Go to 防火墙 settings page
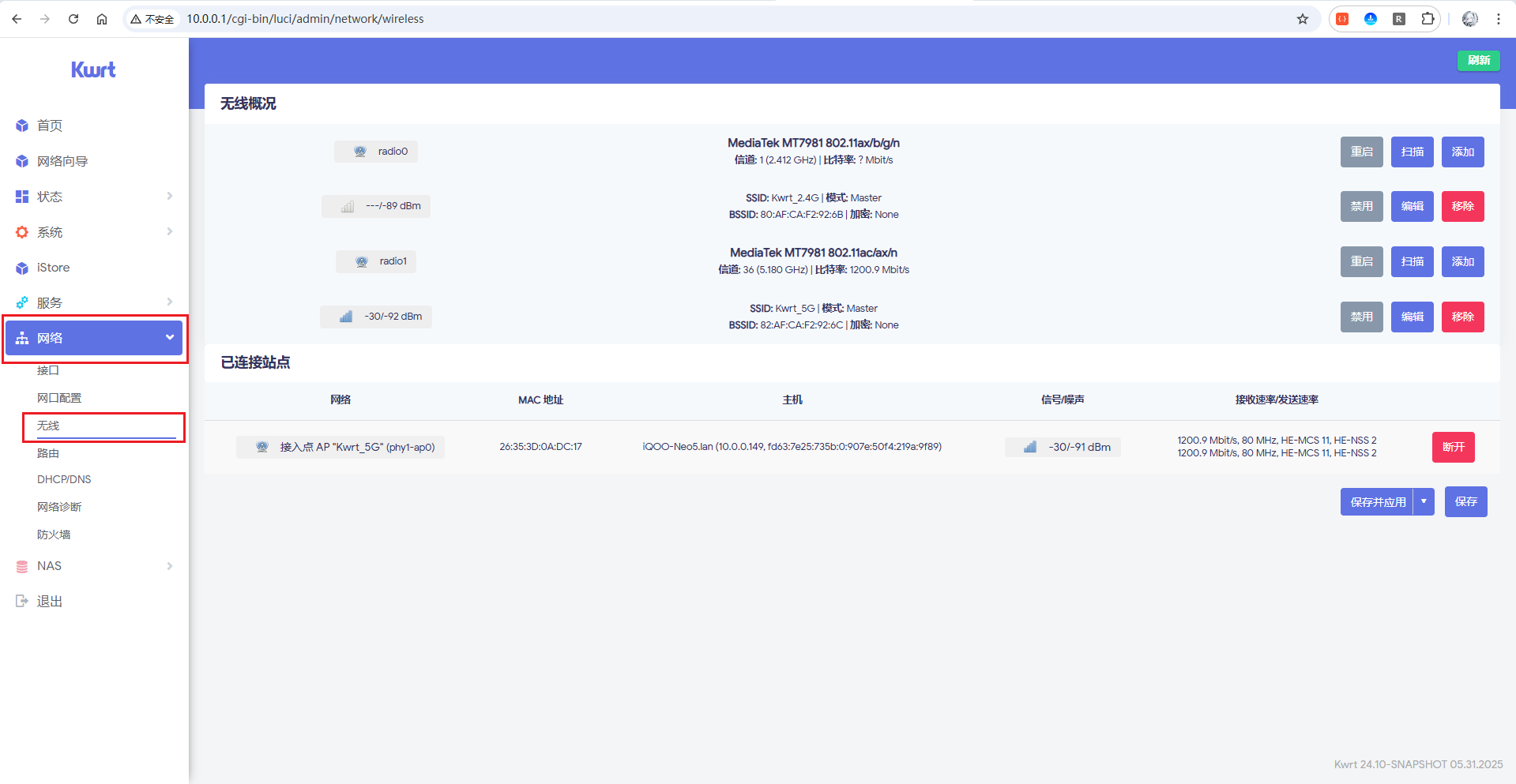The image size is (1516, 784). click(54, 535)
